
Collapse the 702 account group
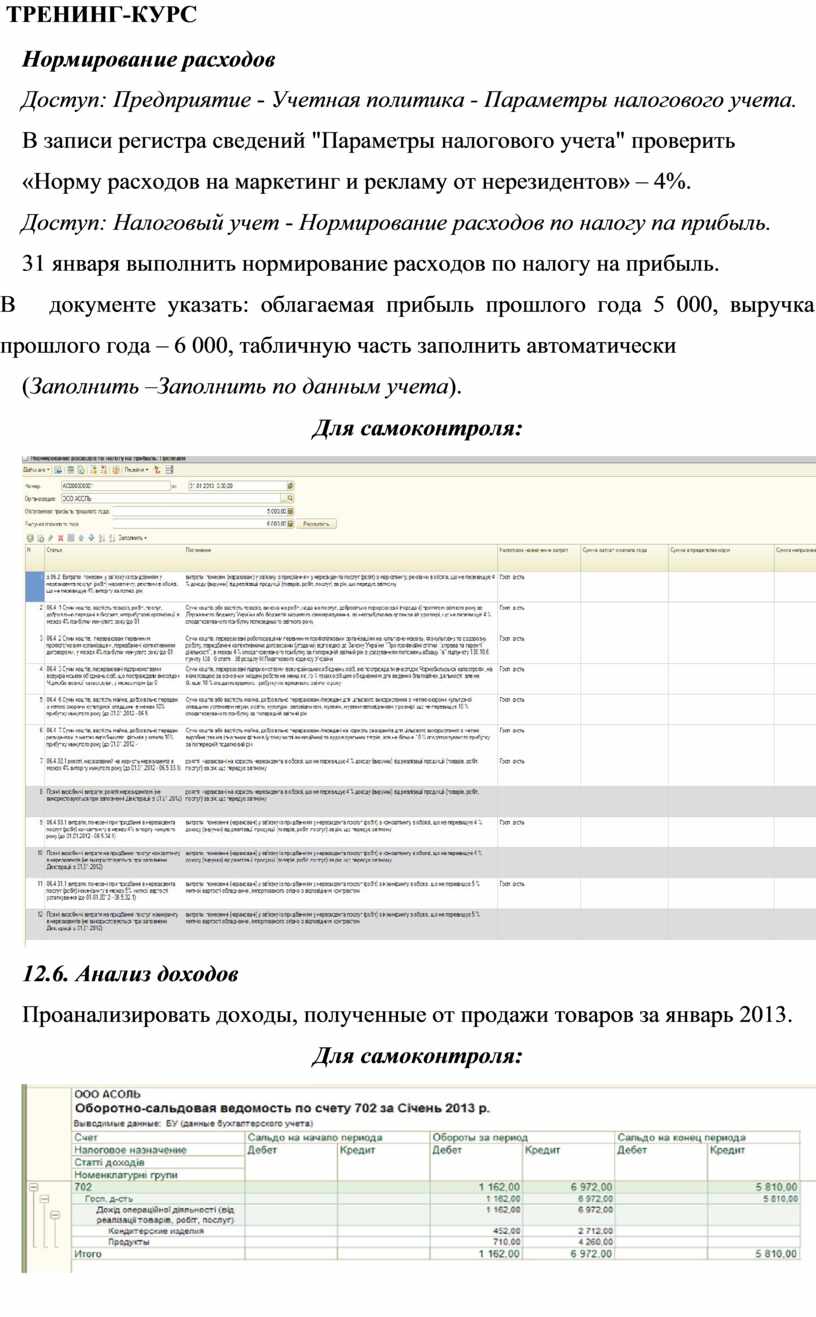coord(33,1186)
